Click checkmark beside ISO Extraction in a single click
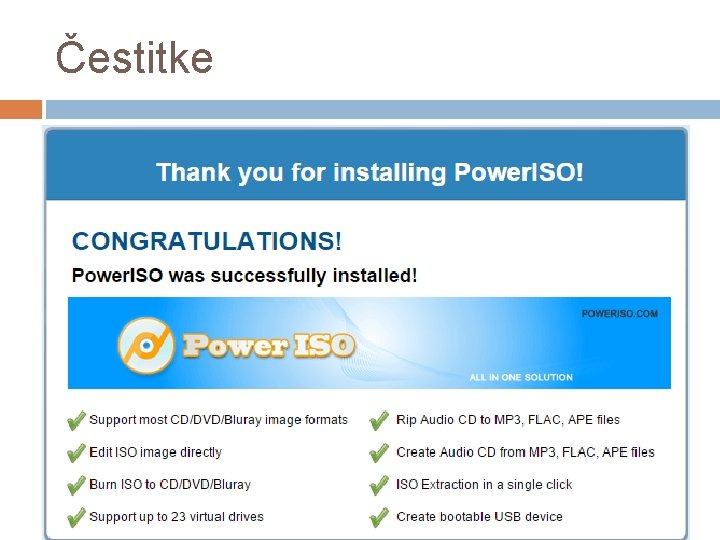The height and width of the screenshot is (540, 720). [379, 485]
